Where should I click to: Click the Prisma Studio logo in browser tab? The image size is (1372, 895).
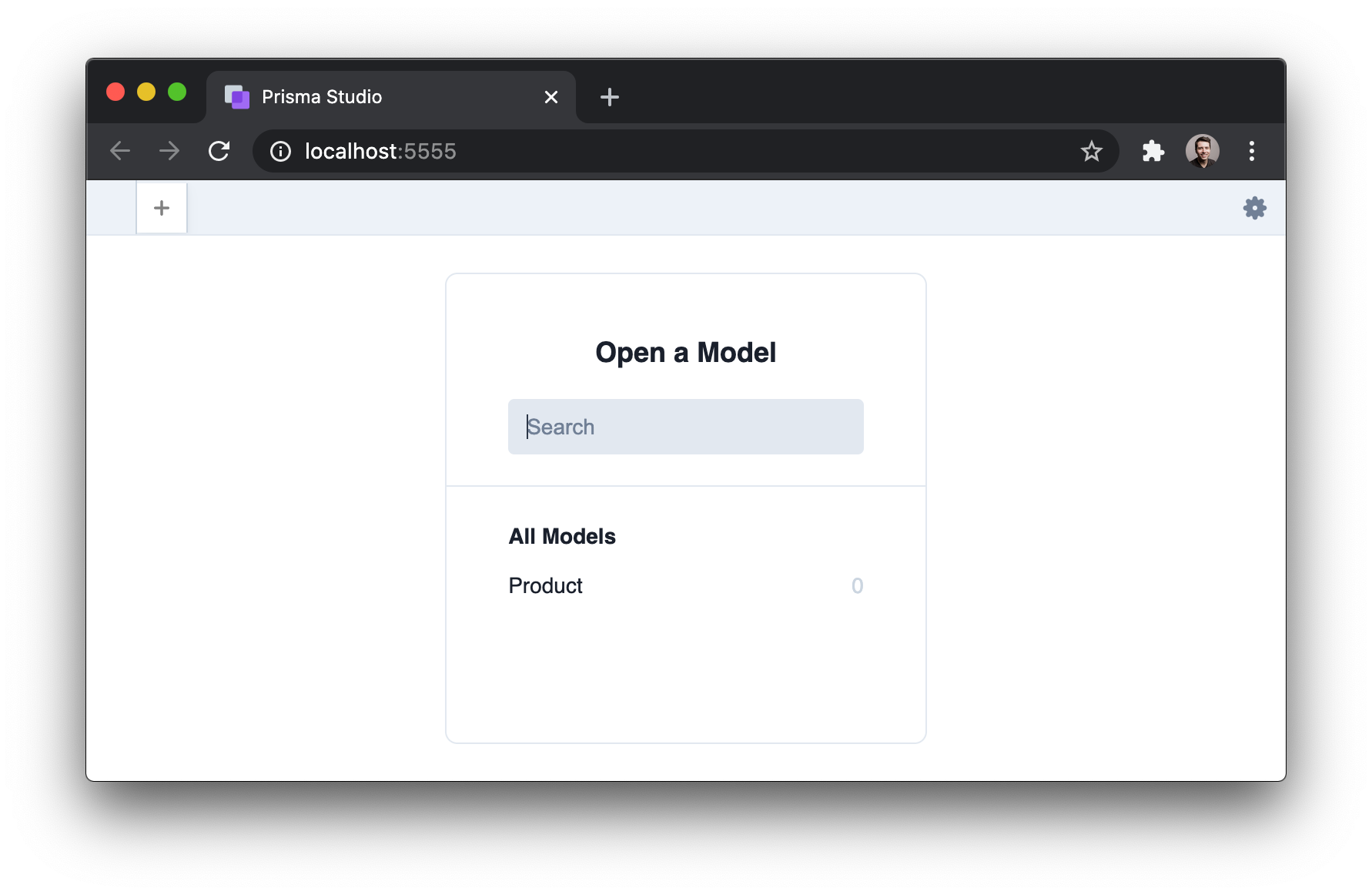[x=238, y=96]
